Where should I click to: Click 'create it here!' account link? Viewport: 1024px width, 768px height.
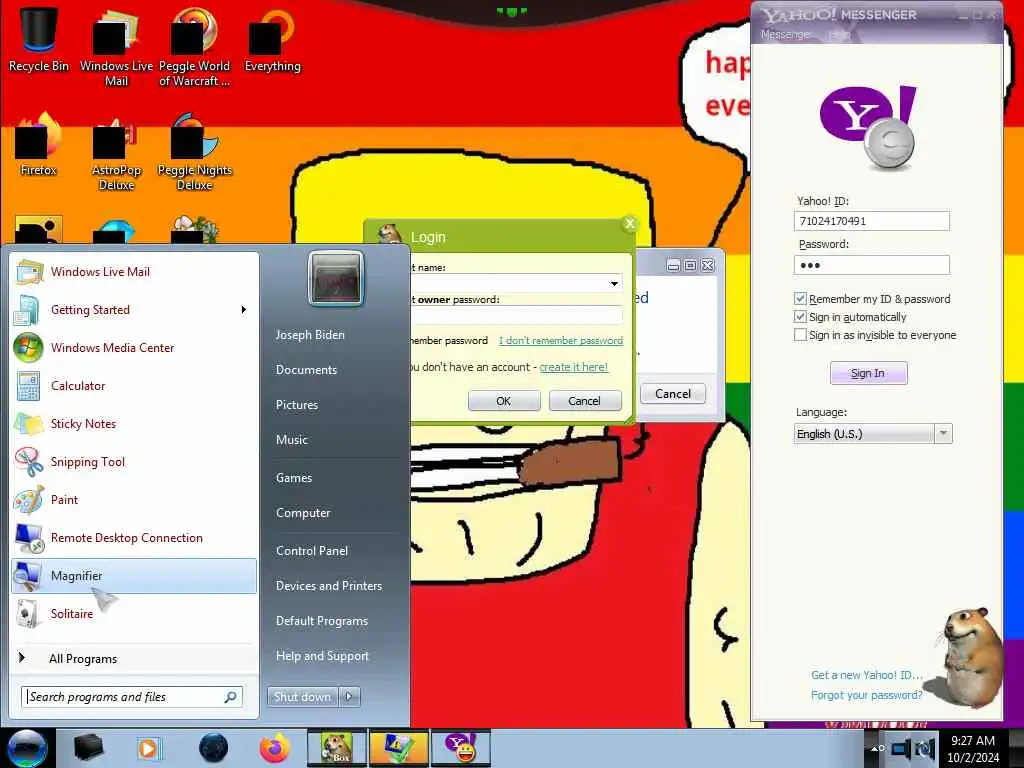pos(573,367)
